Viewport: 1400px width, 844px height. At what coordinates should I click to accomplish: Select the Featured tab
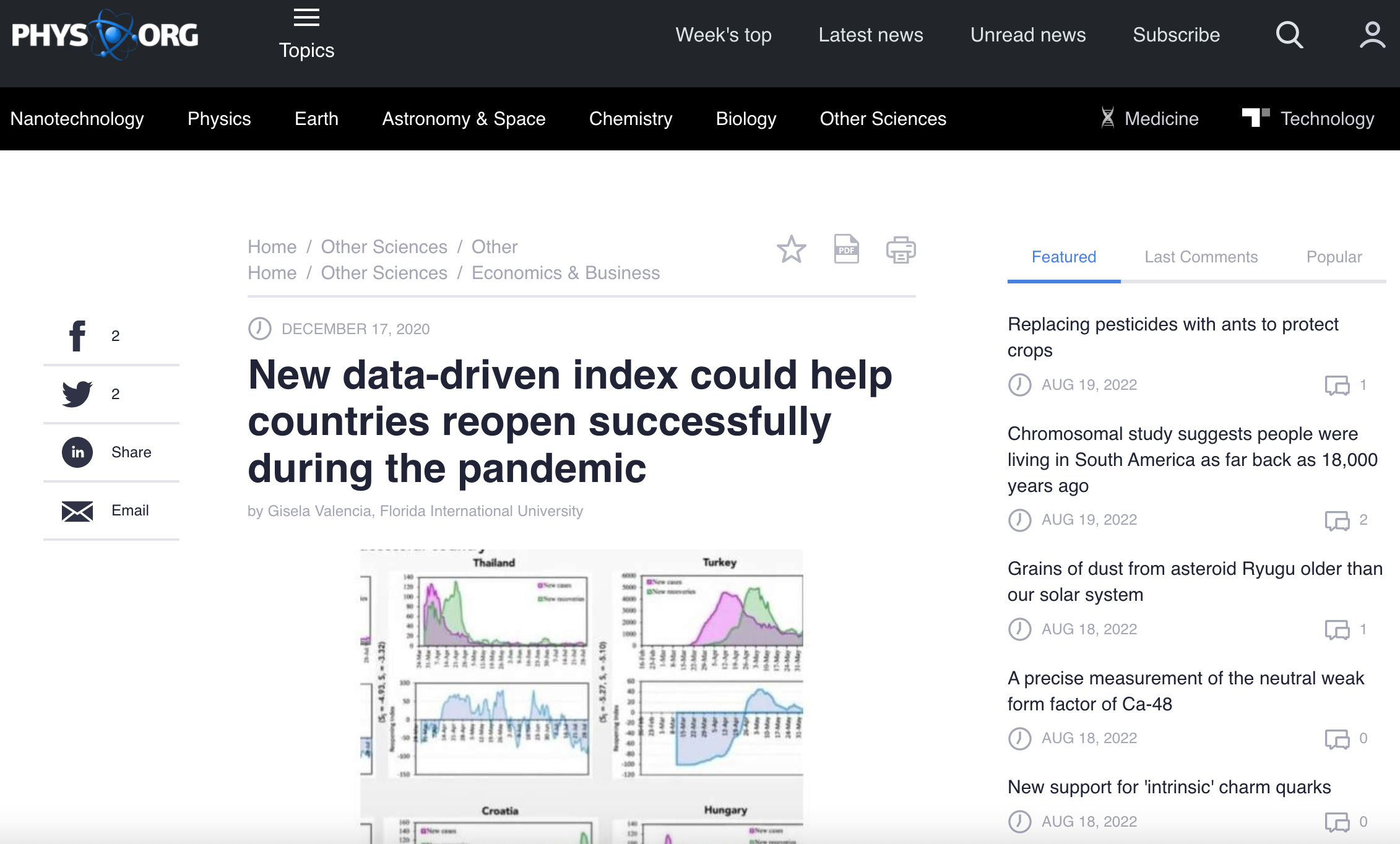pyautogui.click(x=1063, y=257)
